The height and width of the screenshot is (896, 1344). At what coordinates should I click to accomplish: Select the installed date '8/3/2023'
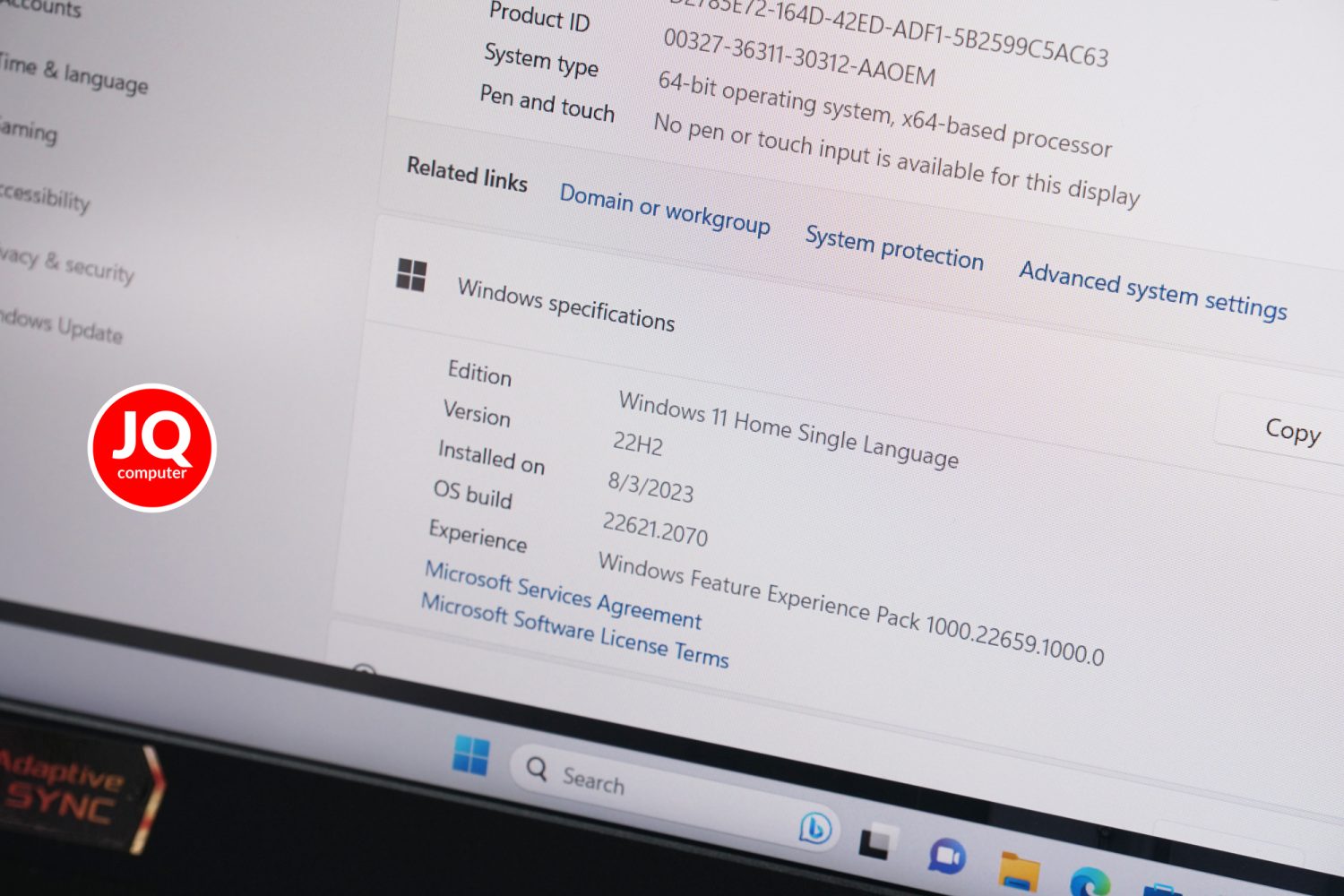pos(650,487)
